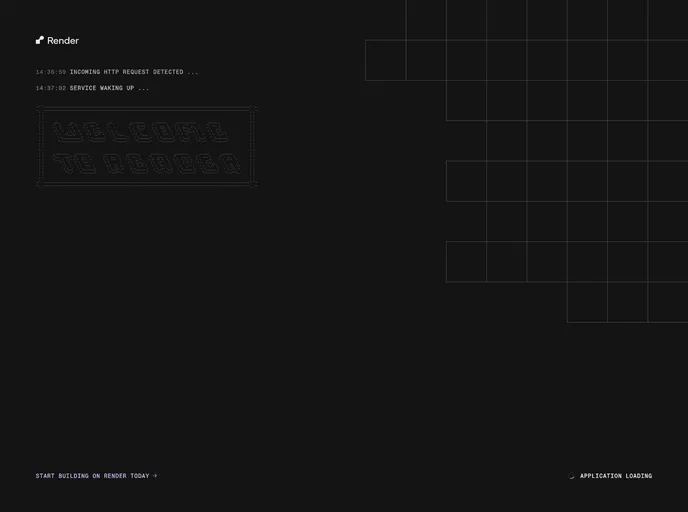Click the ellipsis after Service Waking Up
Viewport: 688px width, 512px height.
click(144, 88)
